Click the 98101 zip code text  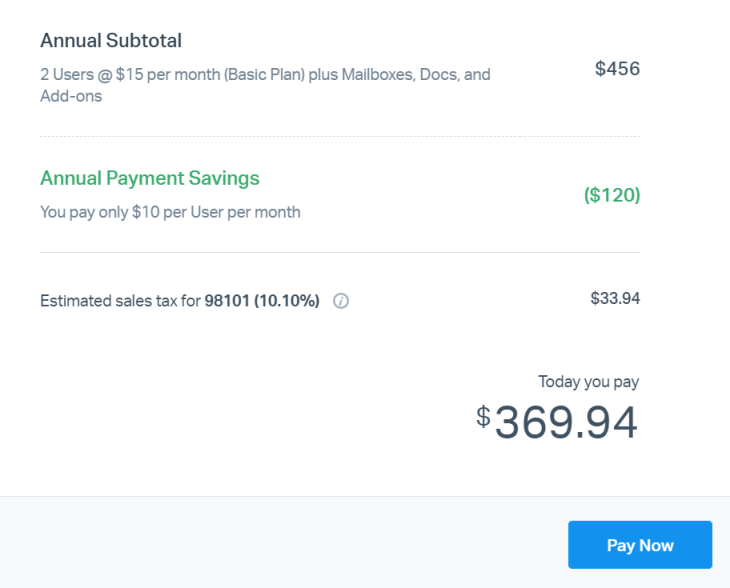click(225, 301)
